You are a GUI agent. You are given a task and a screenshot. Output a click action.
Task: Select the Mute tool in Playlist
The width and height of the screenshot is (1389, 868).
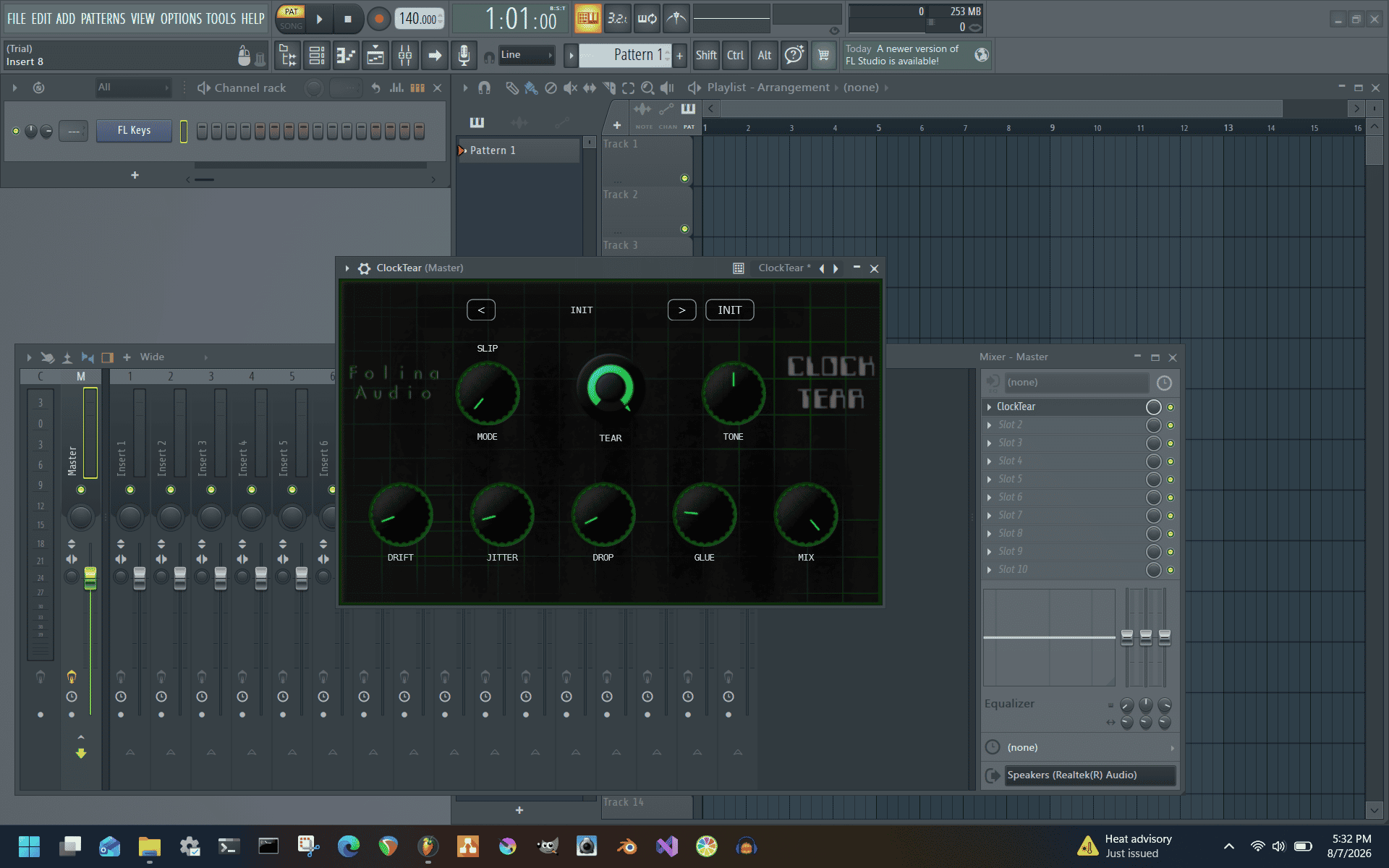tap(570, 88)
